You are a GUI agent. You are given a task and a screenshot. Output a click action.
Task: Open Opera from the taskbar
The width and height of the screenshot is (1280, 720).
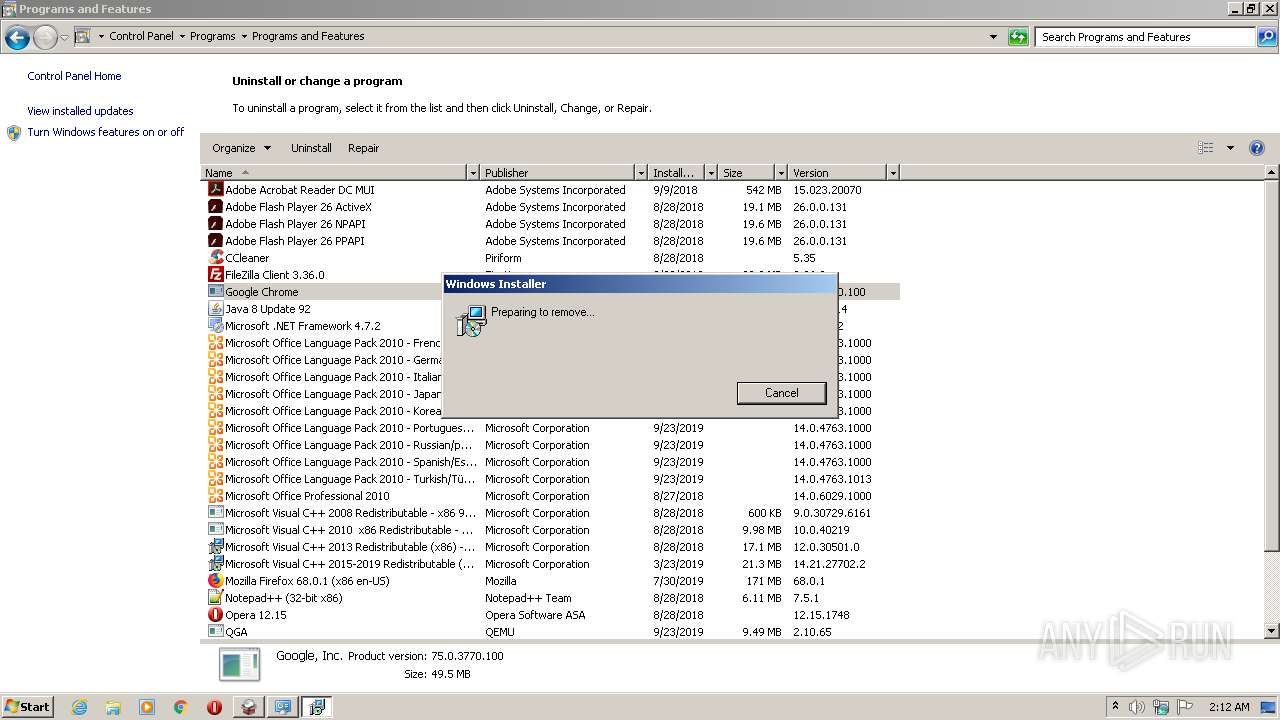(214, 707)
